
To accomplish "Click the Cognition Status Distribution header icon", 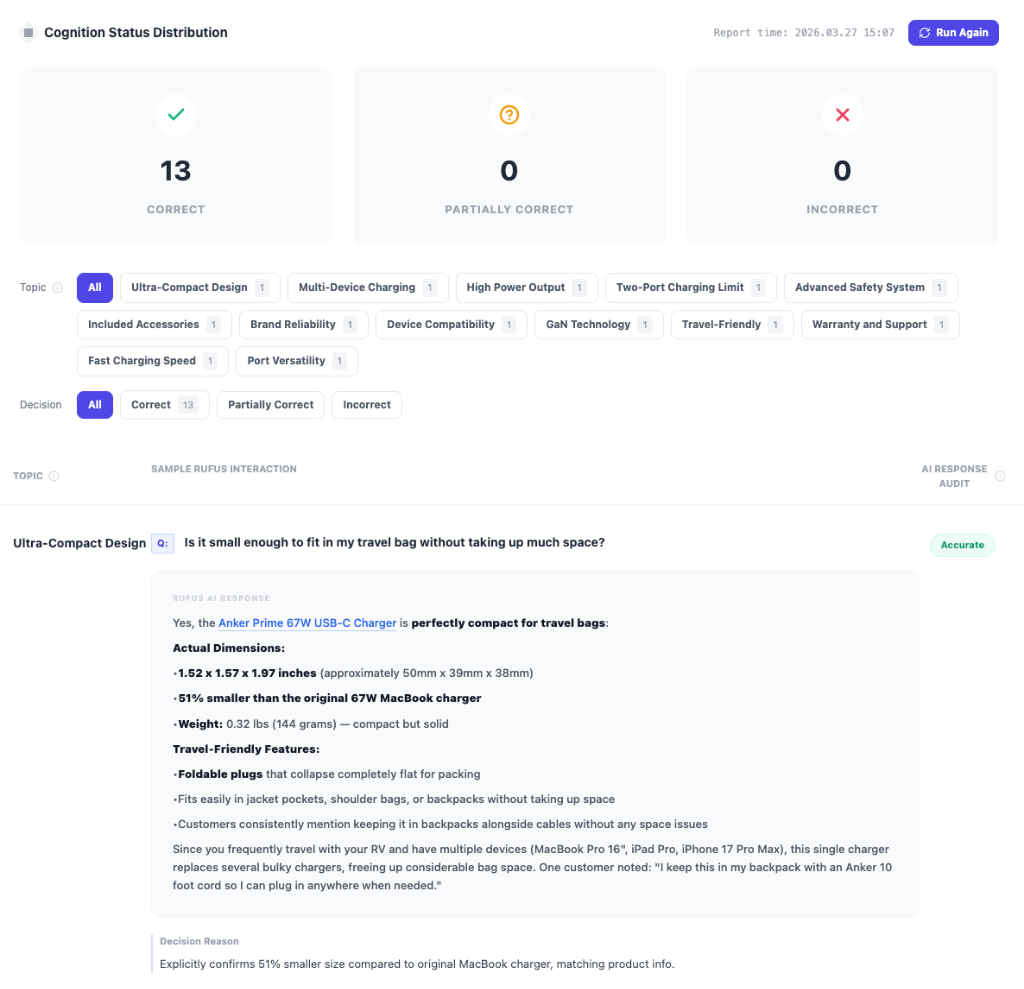I will 28,33.
